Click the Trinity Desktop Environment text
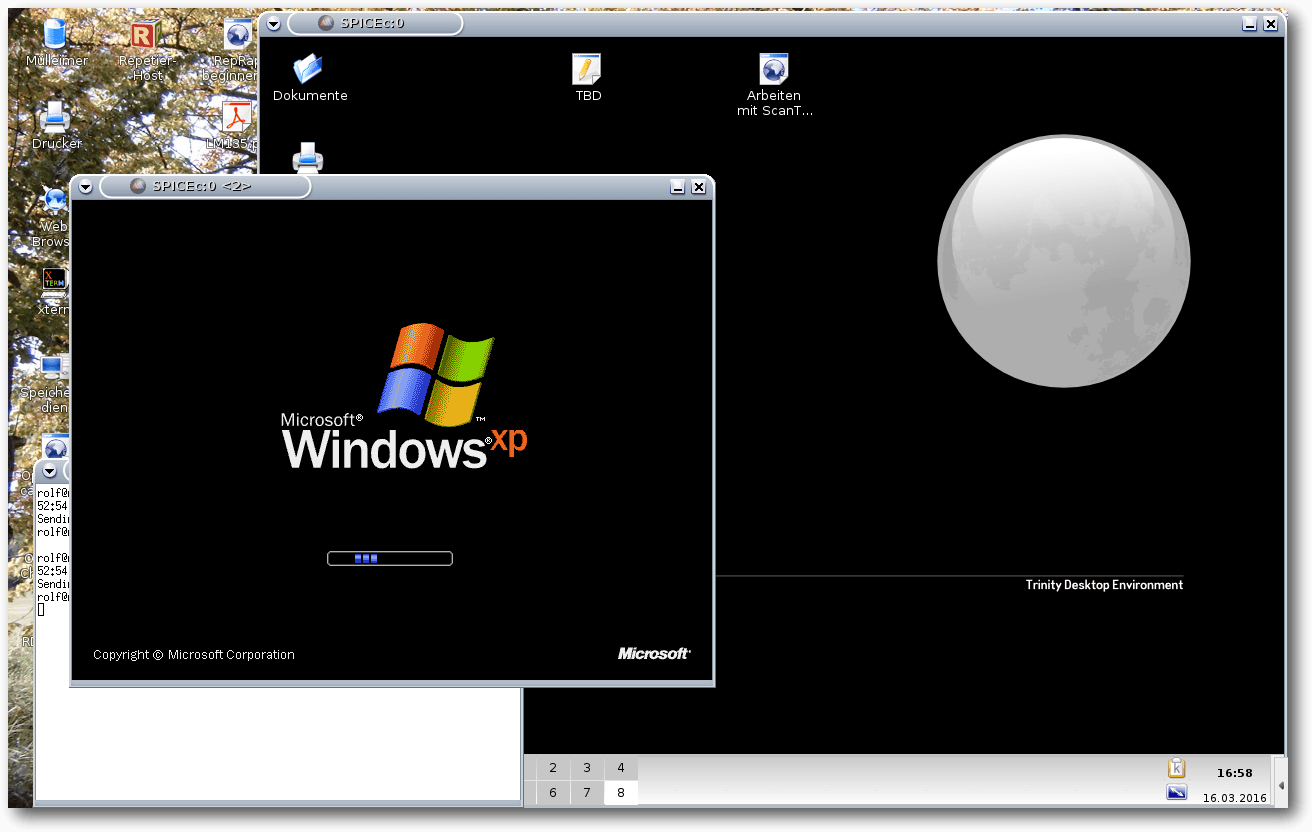Screen dimensions: 1312x832 pos(1104,585)
